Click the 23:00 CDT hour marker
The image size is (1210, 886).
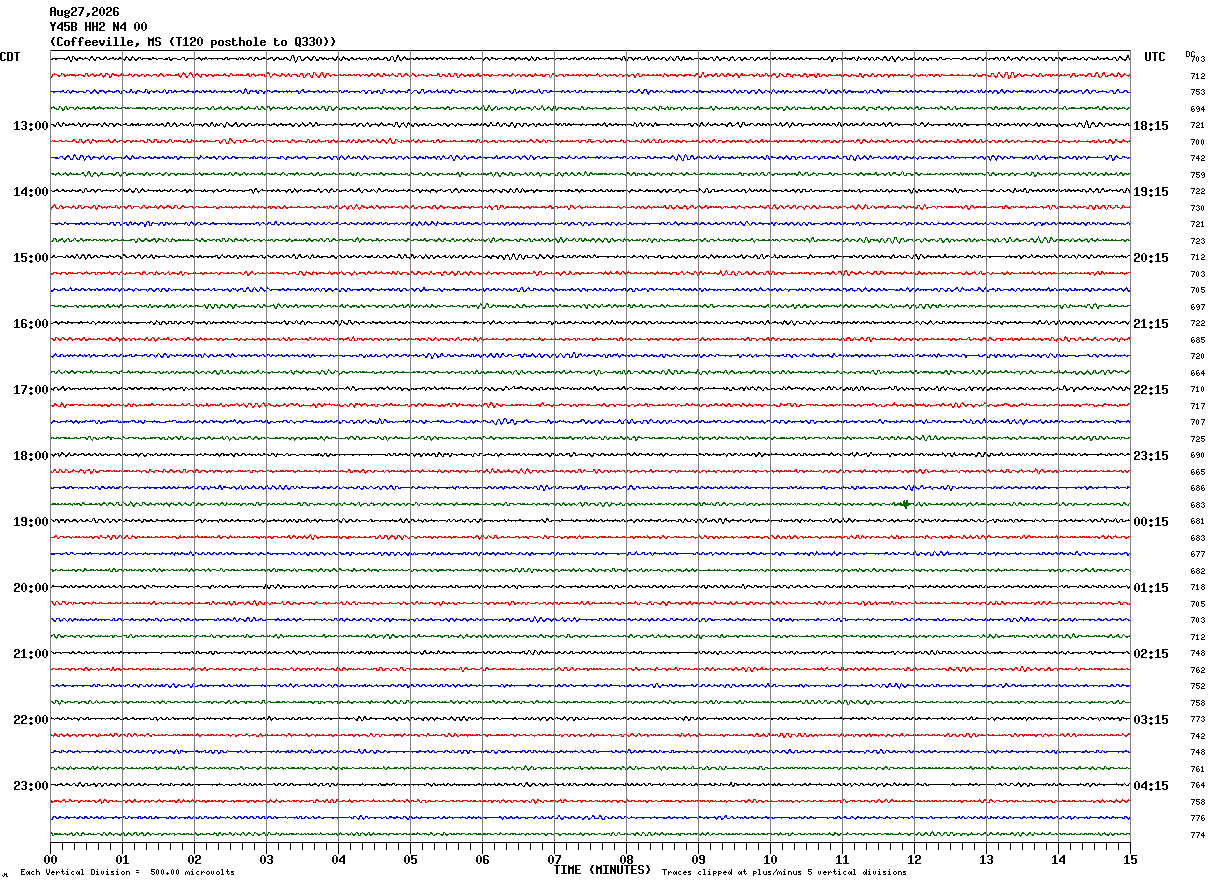[30, 786]
